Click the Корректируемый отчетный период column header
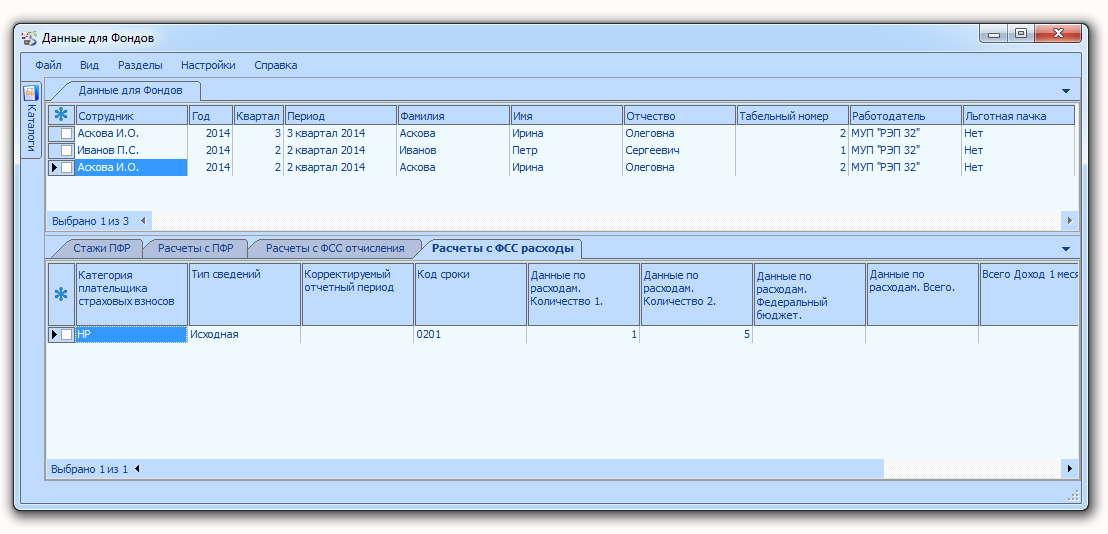Screen dimensions: 1108x534 358,295
